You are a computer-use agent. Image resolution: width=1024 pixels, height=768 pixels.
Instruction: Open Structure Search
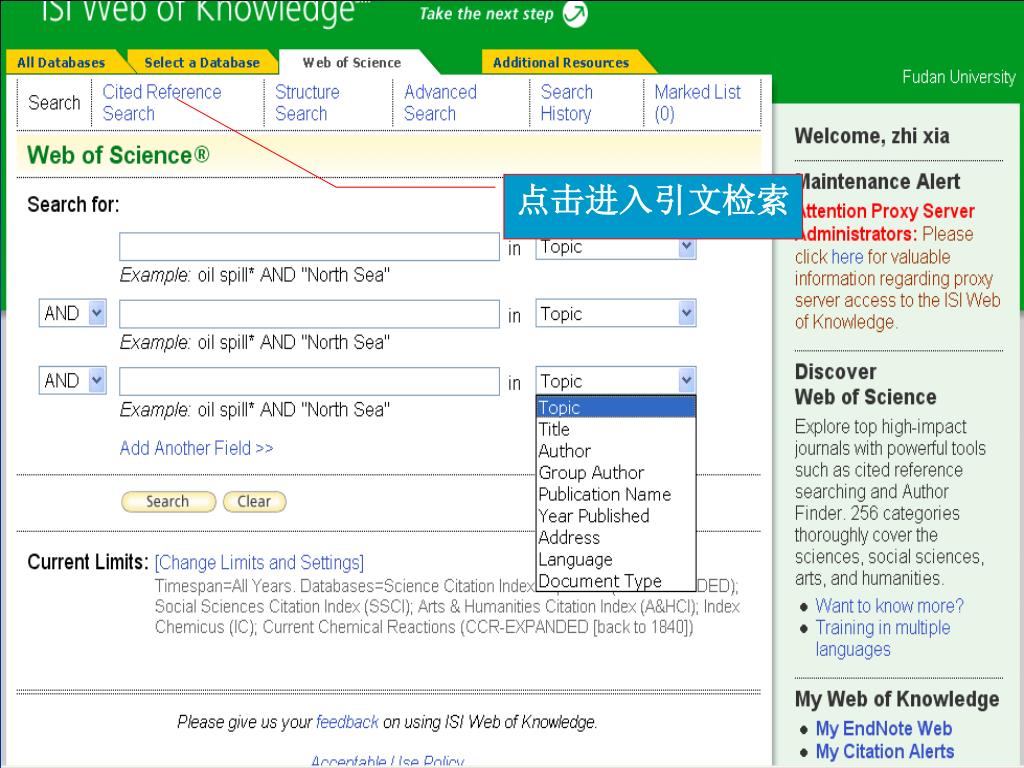pyautogui.click(x=307, y=103)
